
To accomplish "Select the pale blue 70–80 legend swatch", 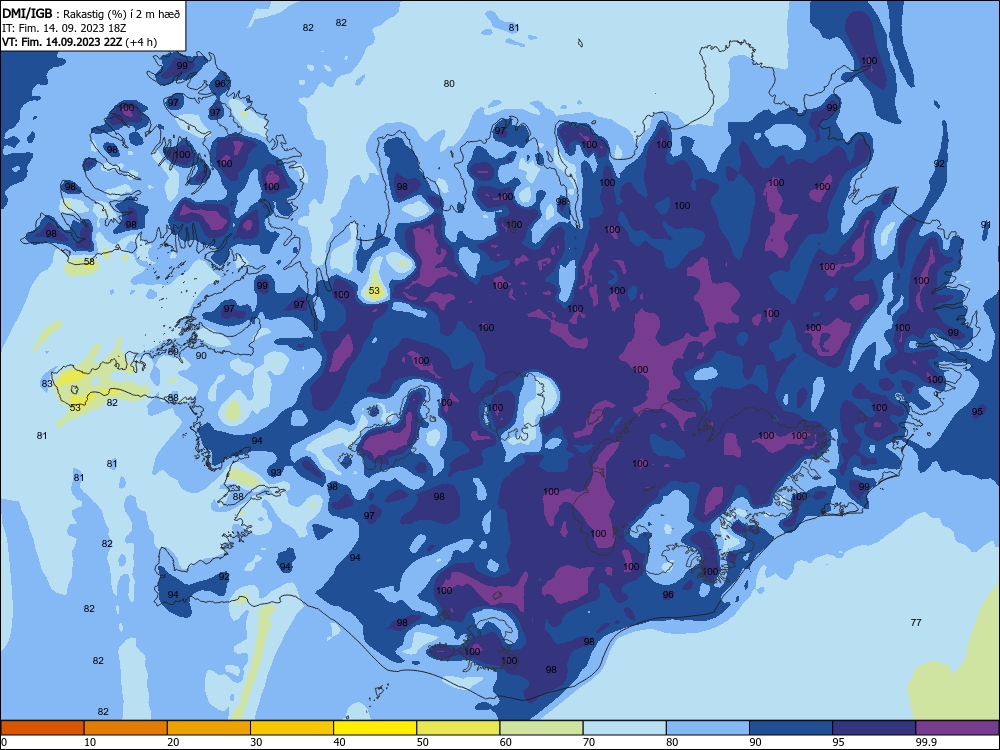I will [624, 728].
